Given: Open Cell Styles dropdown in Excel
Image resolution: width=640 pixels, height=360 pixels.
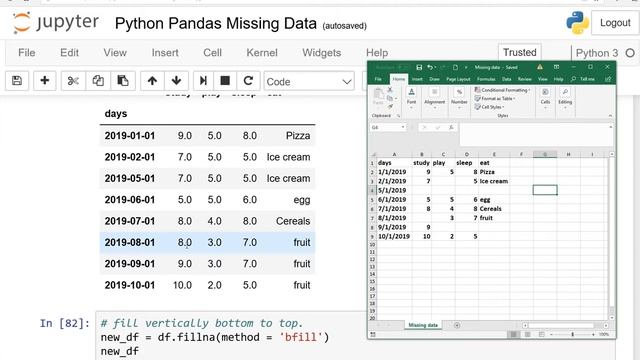Looking at the screenshot, I should pyautogui.click(x=489, y=107).
